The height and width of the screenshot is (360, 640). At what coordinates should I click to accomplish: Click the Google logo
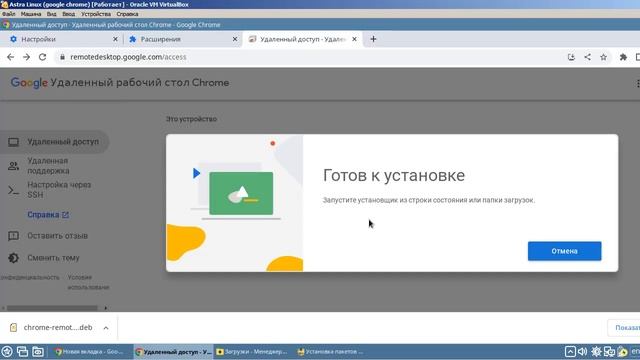coord(29,83)
